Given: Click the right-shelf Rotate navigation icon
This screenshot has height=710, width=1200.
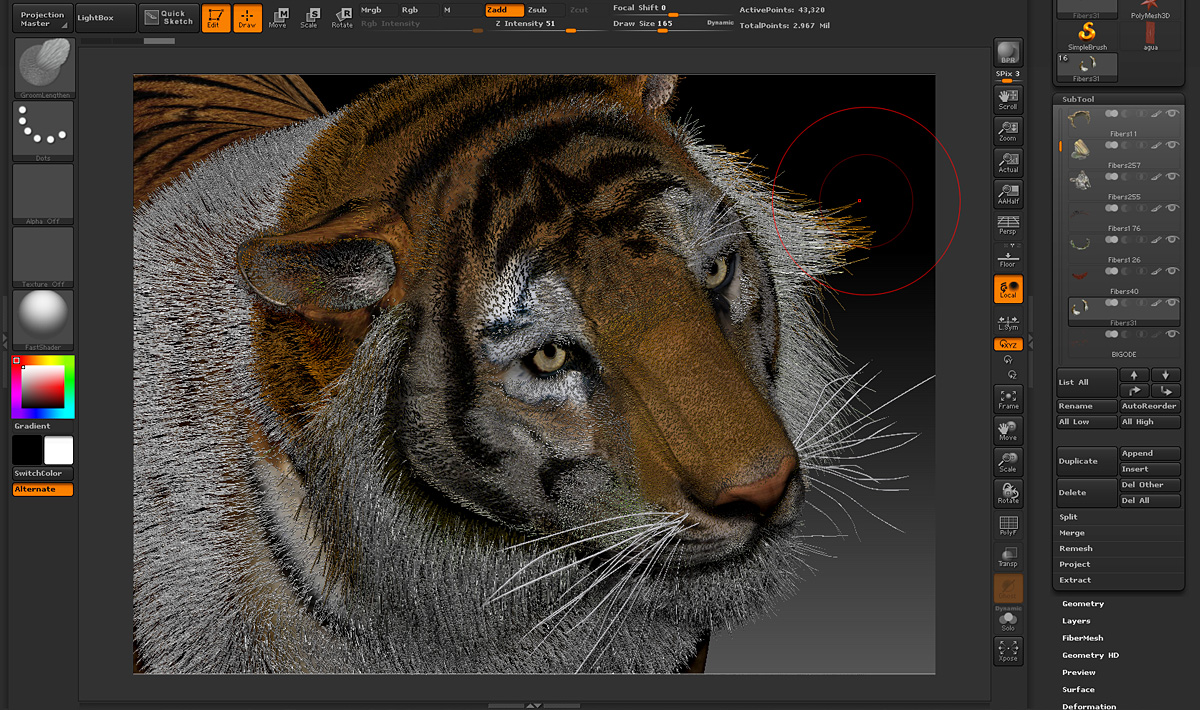Looking at the screenshot, I should (x=1008, y=493).
